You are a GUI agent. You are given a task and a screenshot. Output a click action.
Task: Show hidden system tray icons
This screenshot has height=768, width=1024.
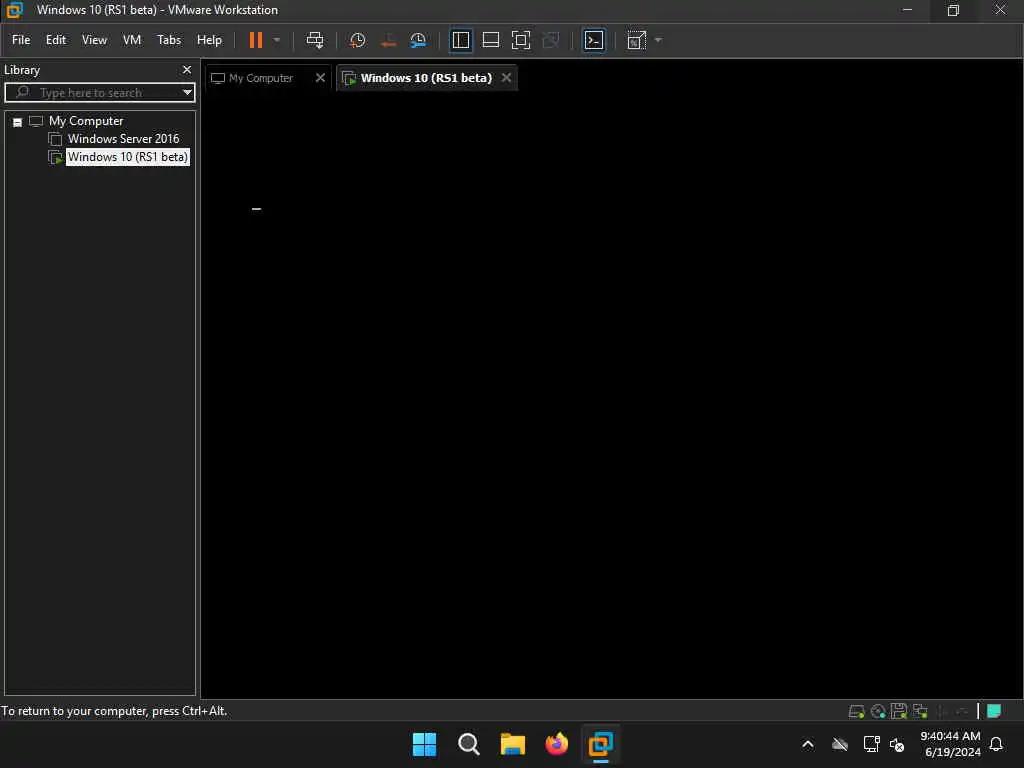808,744
